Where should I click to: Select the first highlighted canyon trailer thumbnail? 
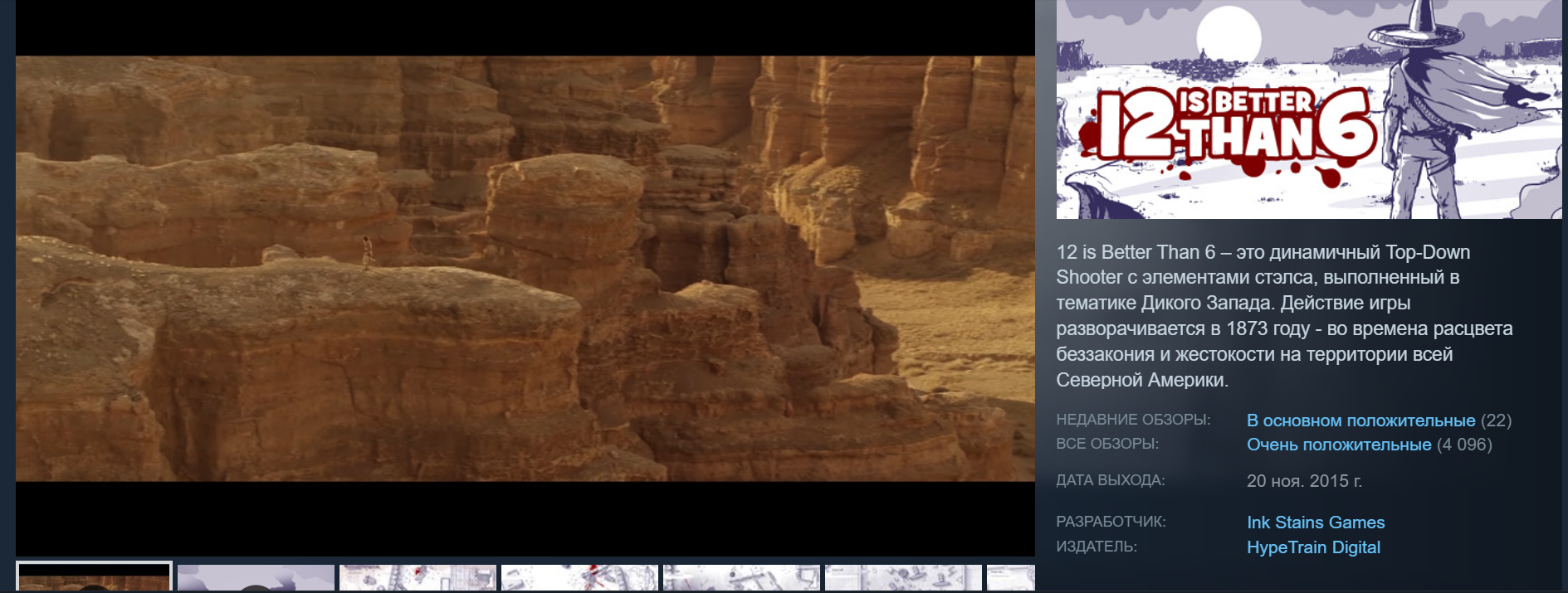coord(94,578)
